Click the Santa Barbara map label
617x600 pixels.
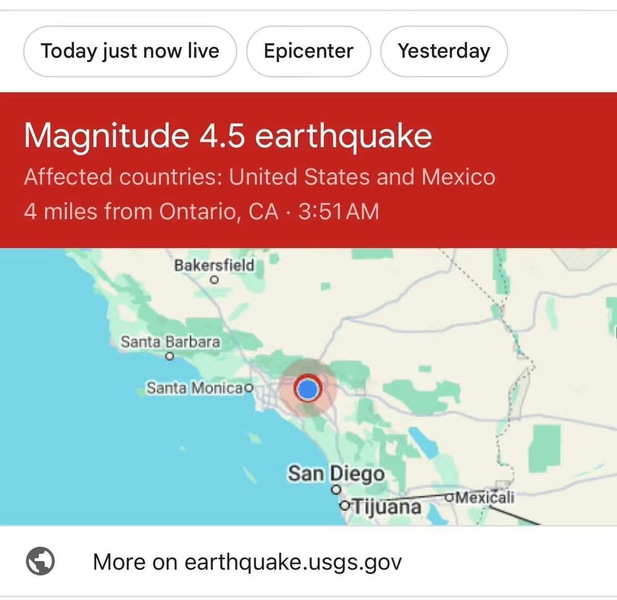pyautogui.click(x=170, y=341)
